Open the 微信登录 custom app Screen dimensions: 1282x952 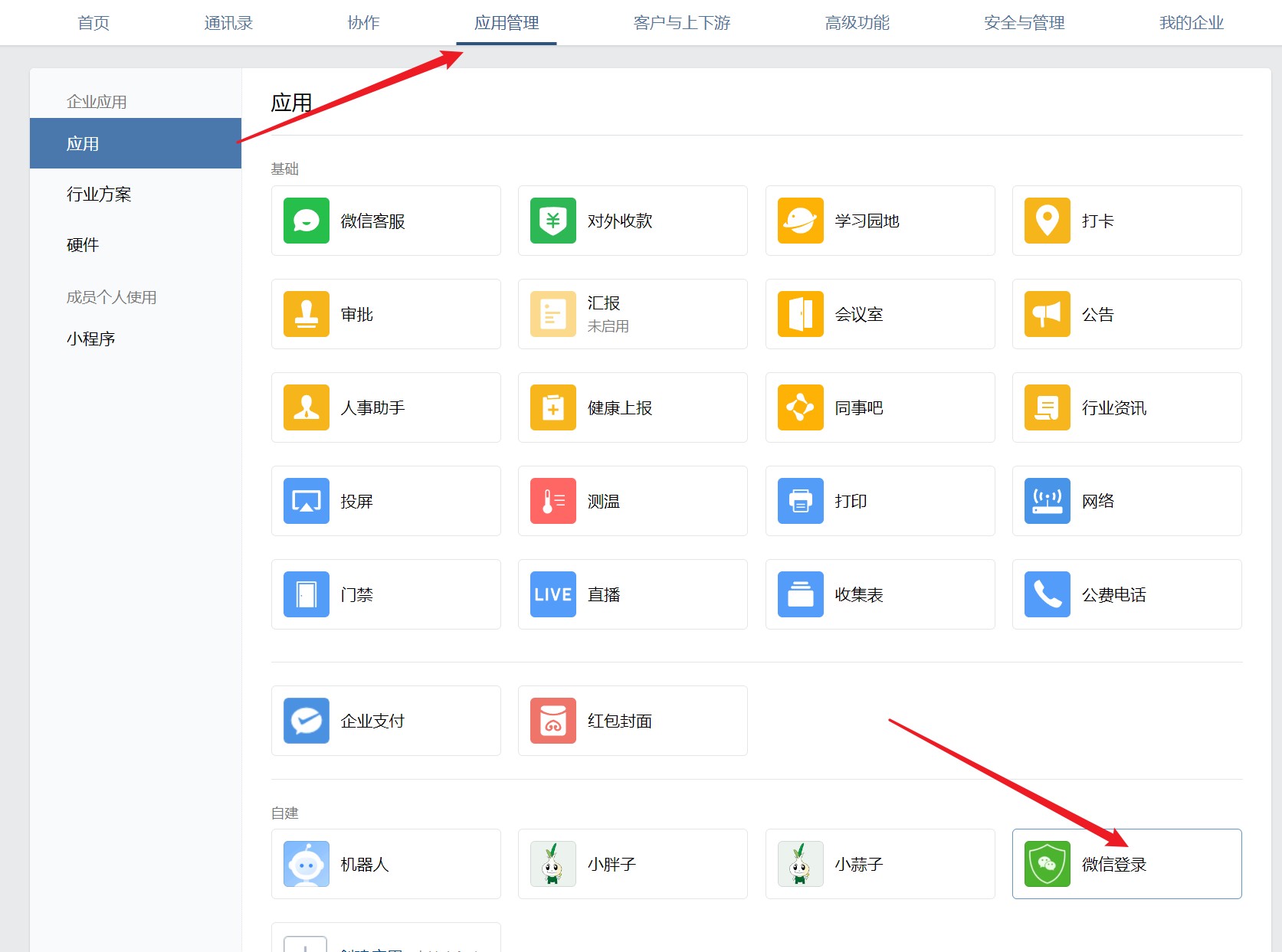click(x=1126, y=864)
